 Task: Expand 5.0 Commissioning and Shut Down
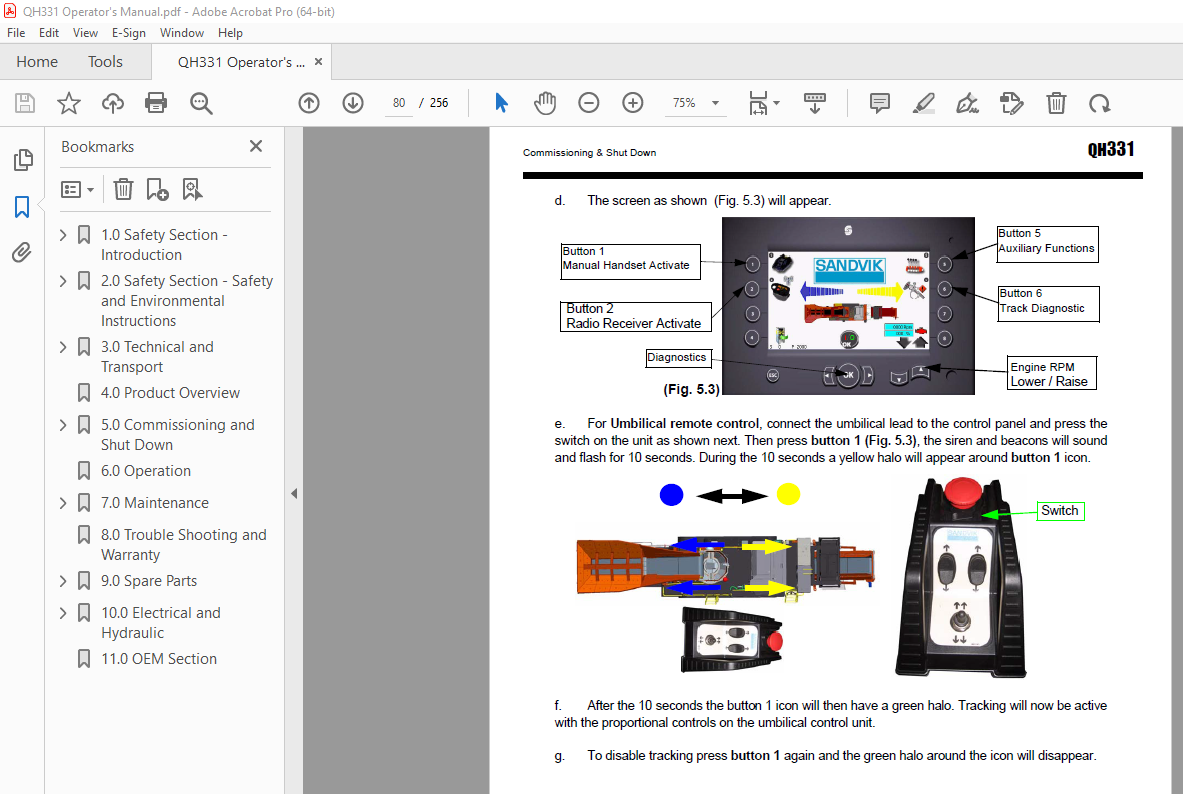[63, 426]
